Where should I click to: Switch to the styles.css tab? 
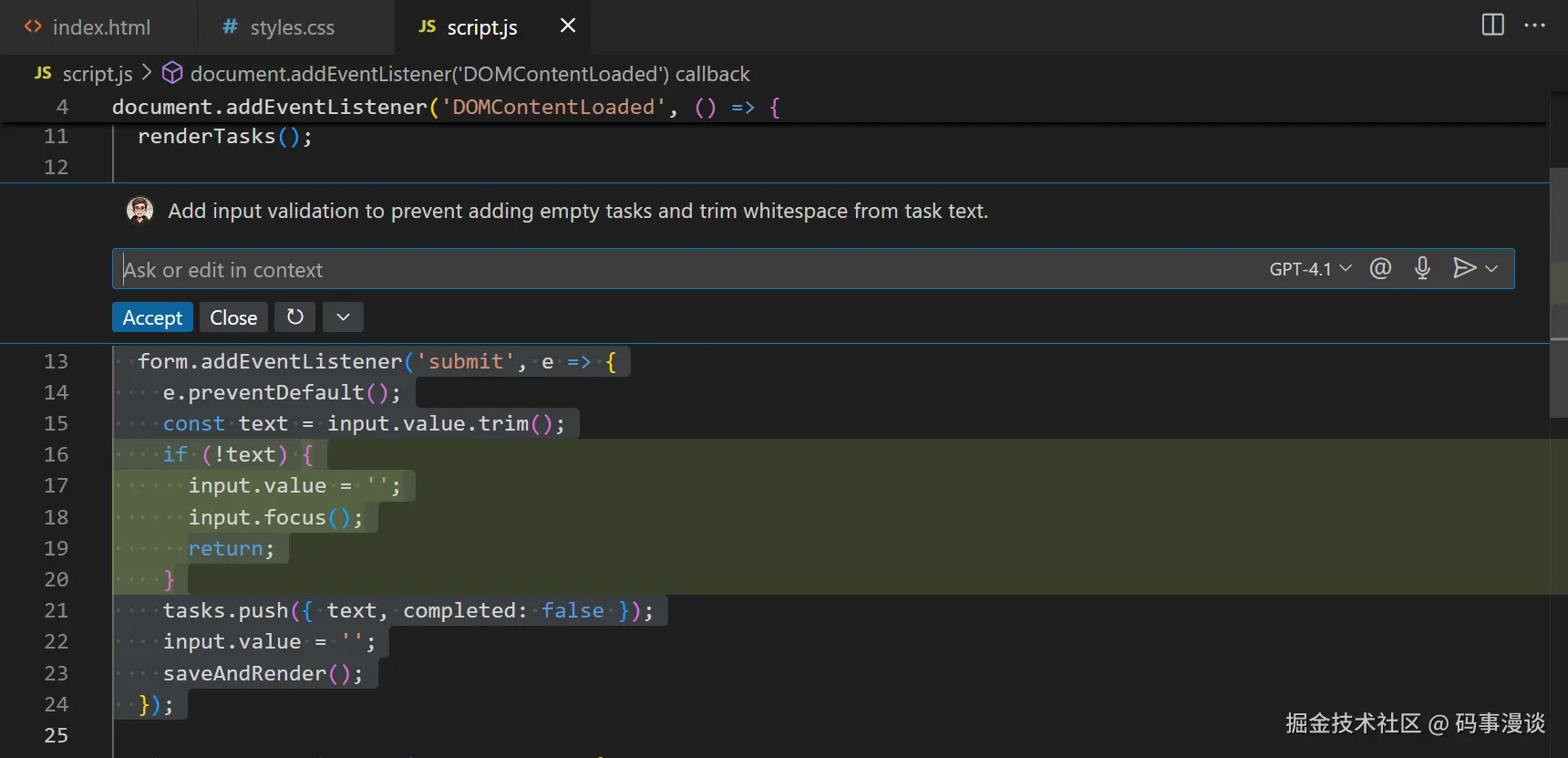292,27
